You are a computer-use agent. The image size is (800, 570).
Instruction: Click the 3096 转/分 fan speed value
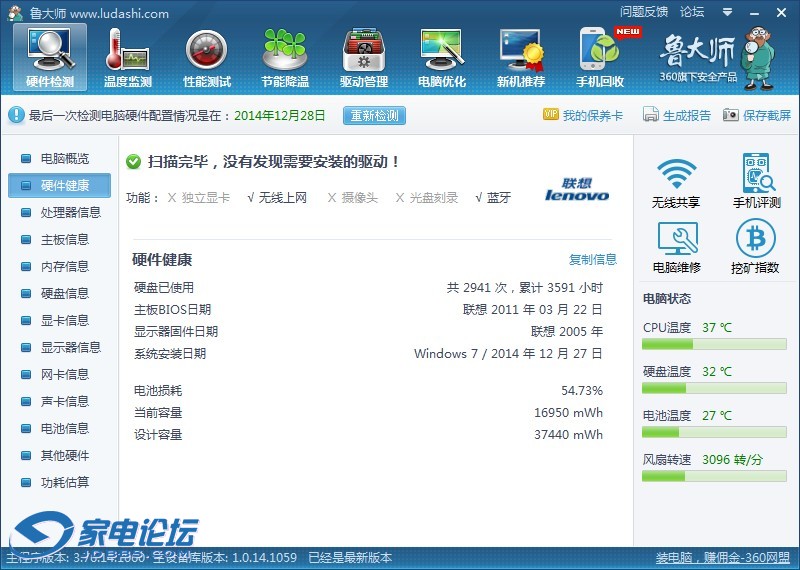coord(732,460)
